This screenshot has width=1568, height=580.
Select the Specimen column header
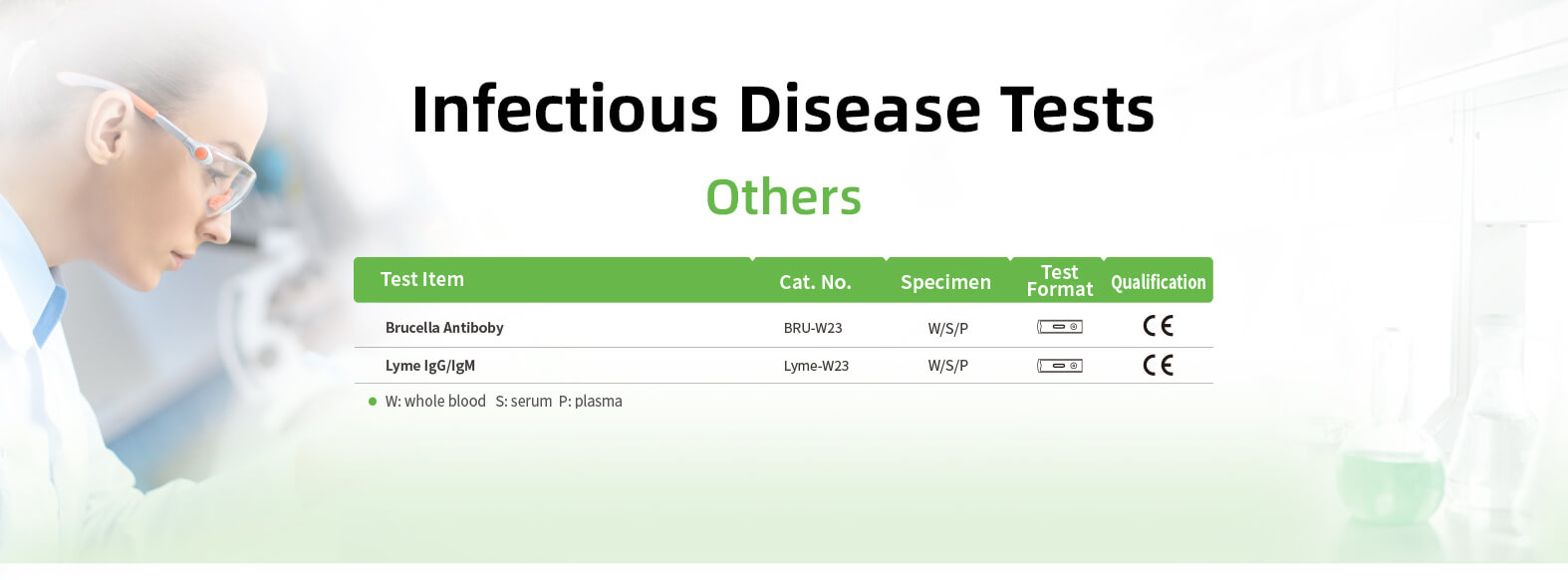pos(945,282)
